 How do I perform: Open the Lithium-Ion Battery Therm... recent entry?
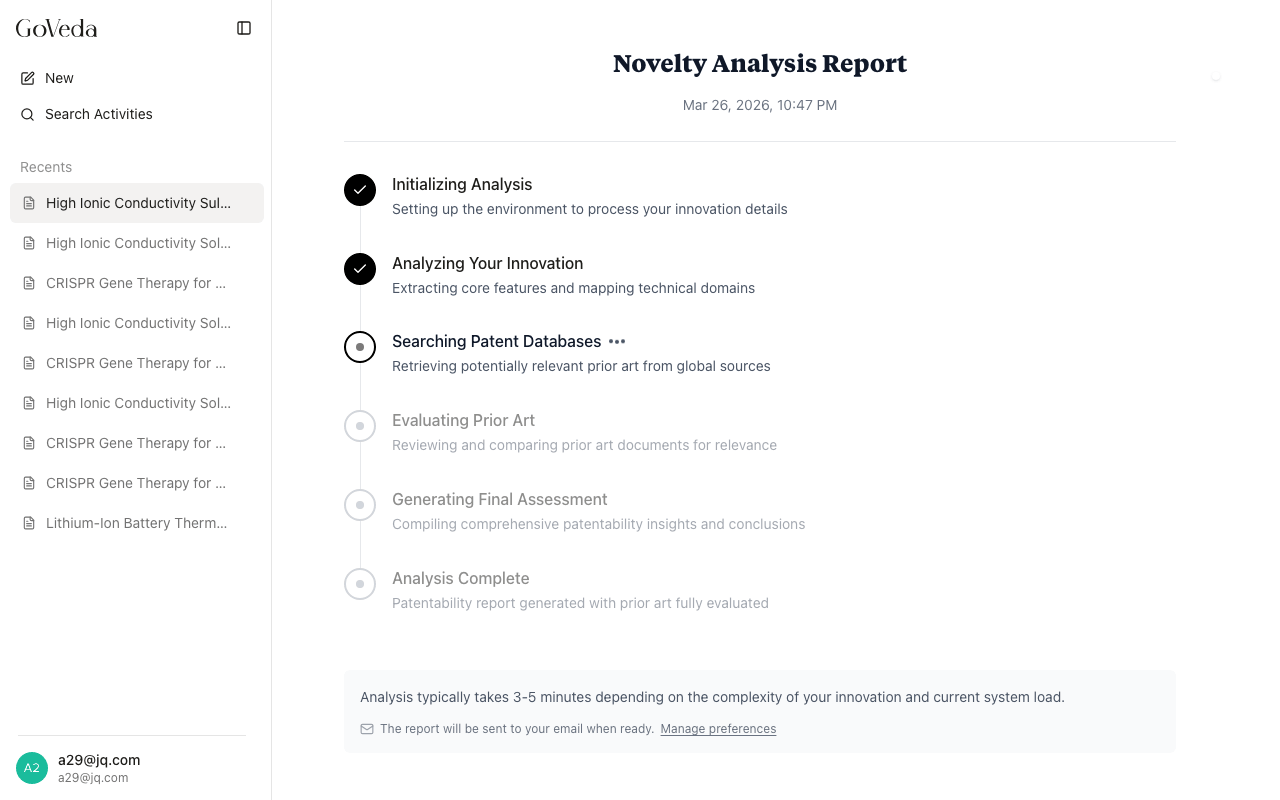point(136,523)
